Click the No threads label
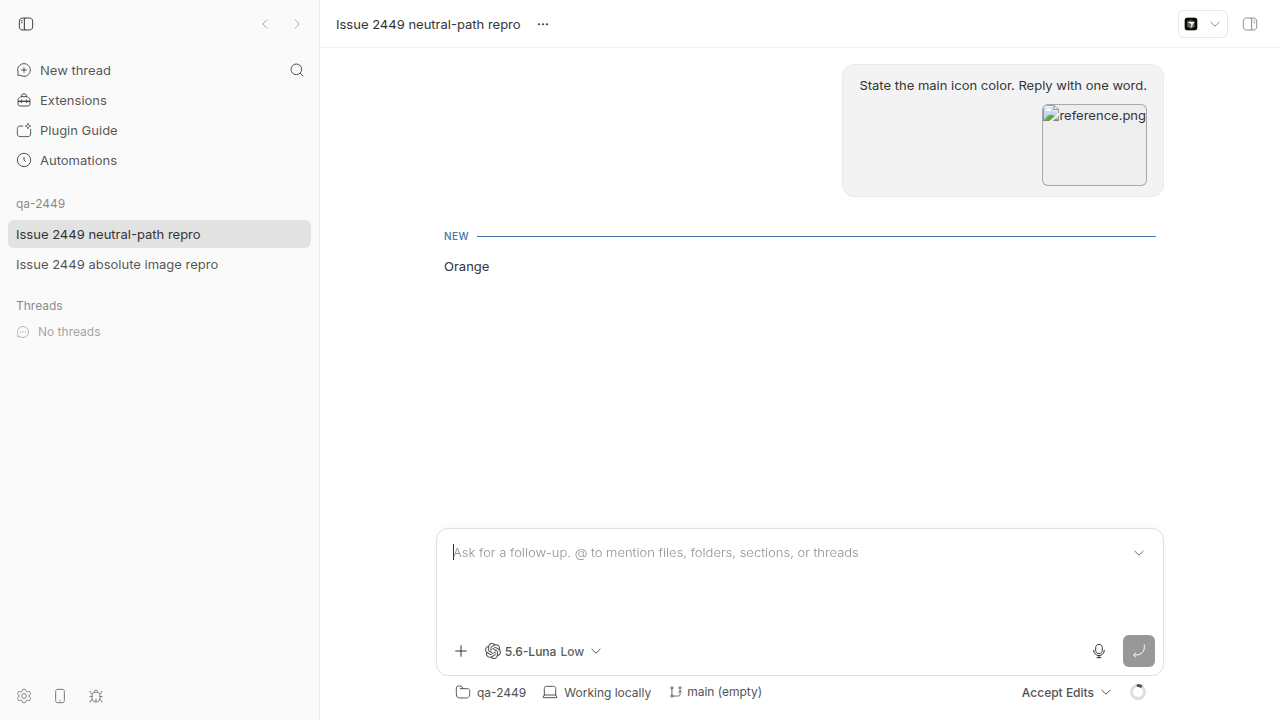 click(x=69, y=331)
